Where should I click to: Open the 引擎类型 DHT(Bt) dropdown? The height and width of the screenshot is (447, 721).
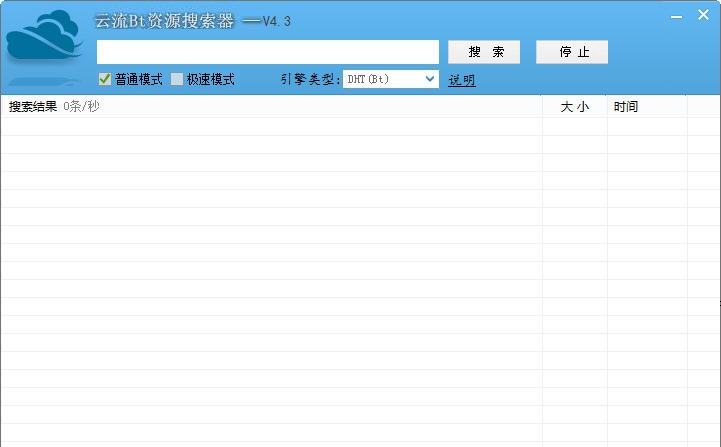391,79
